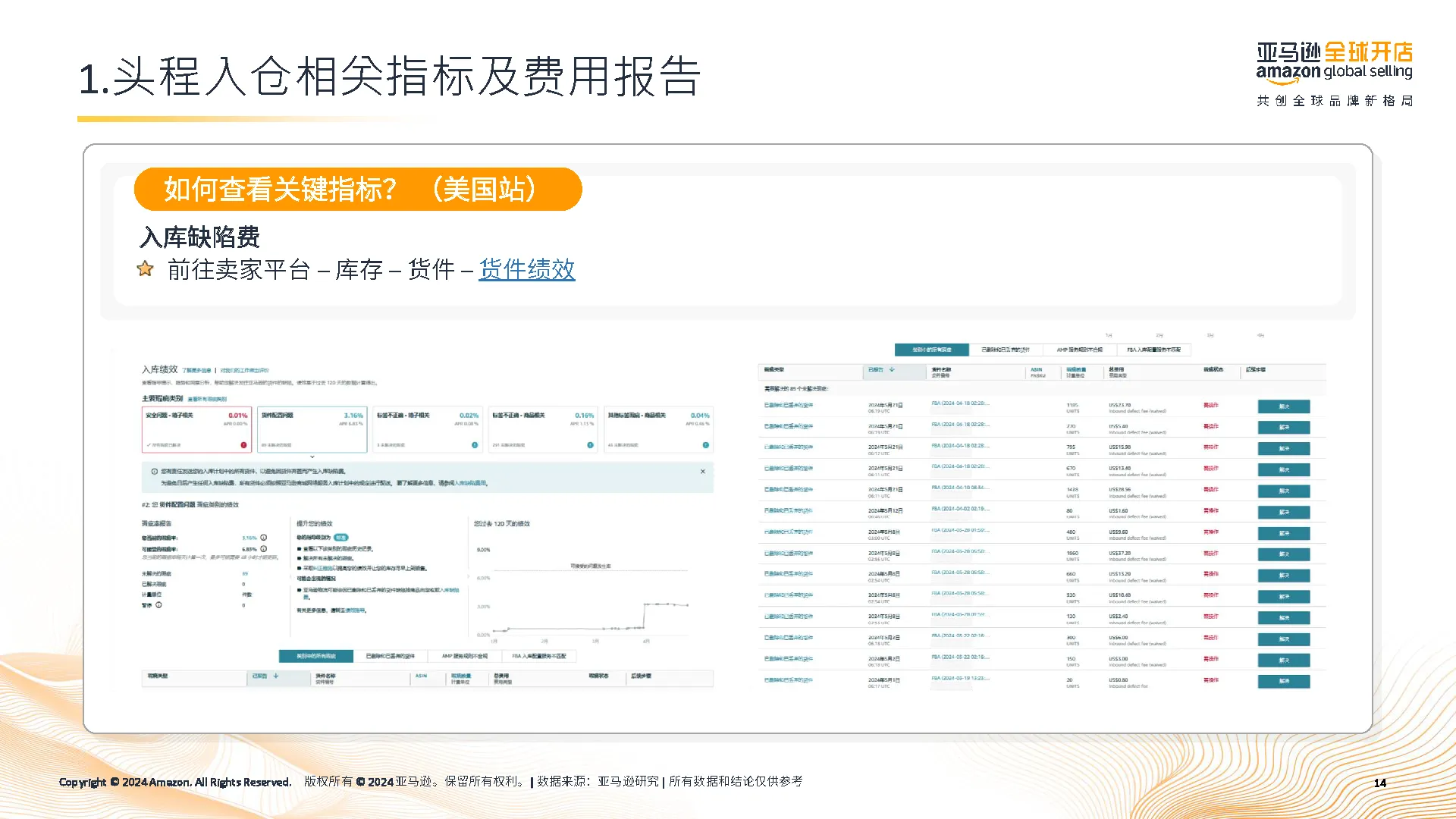1456x819 pixels.
Task: Click resolve button for US$23.70 row
Action: click(x=1283, y=406)
